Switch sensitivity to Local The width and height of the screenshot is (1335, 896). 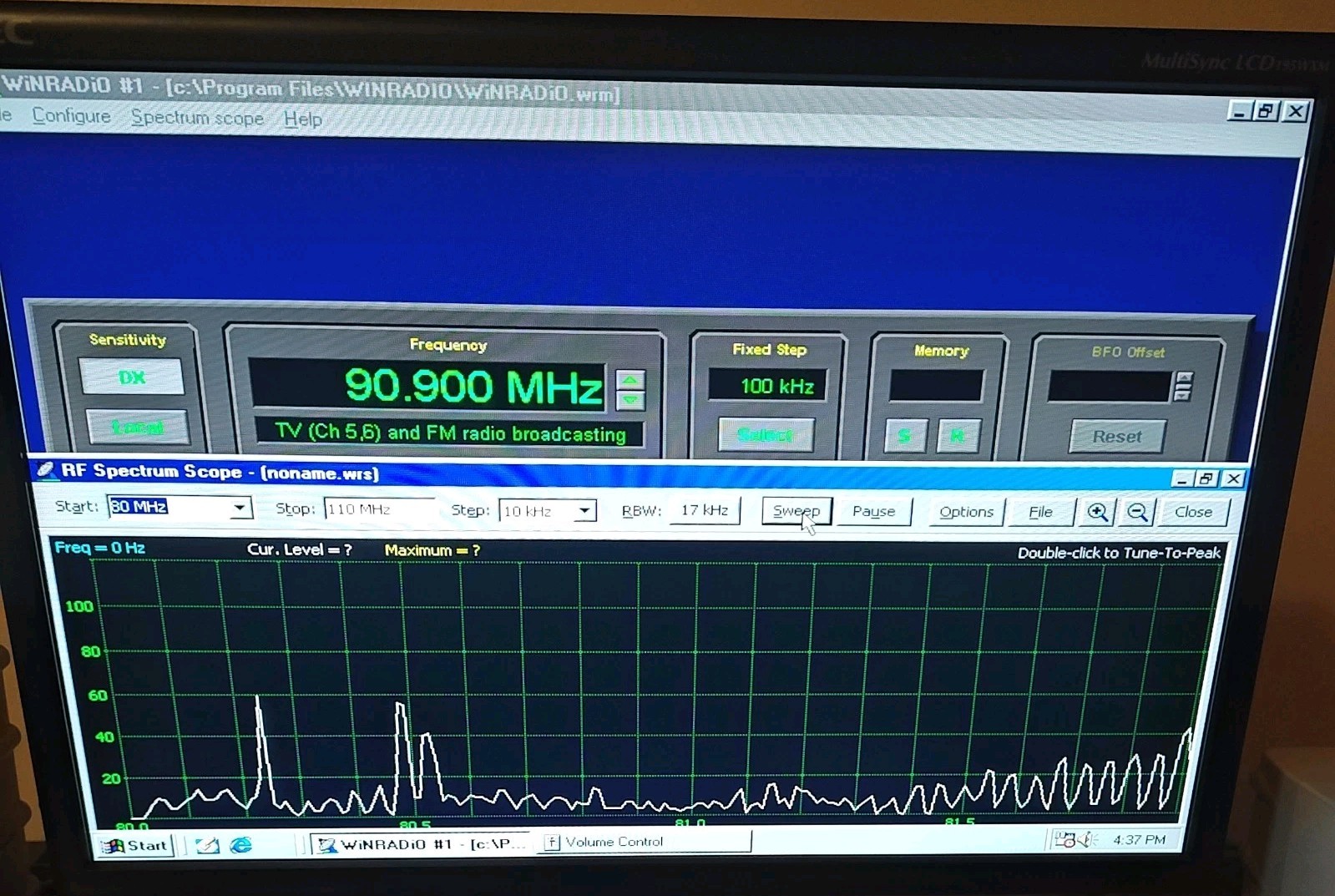pos(138,428)
